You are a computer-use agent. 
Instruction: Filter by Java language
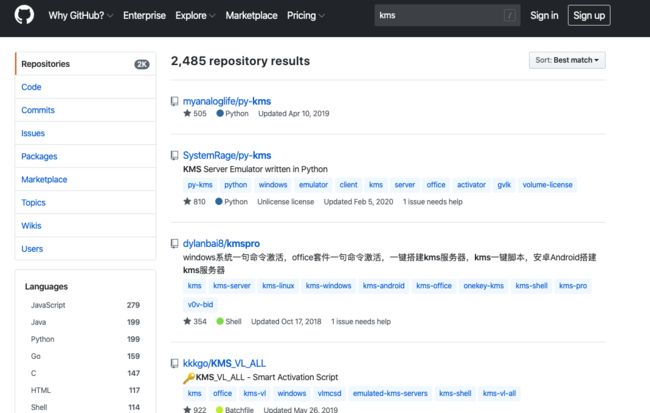click(85, 322)
